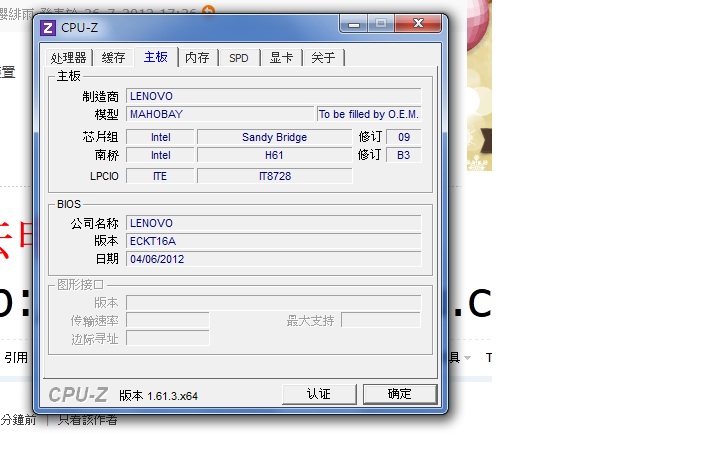Screen dimensions: 720x450
Task: Minimize the CPU-Z window
Action: click(351, 22)
